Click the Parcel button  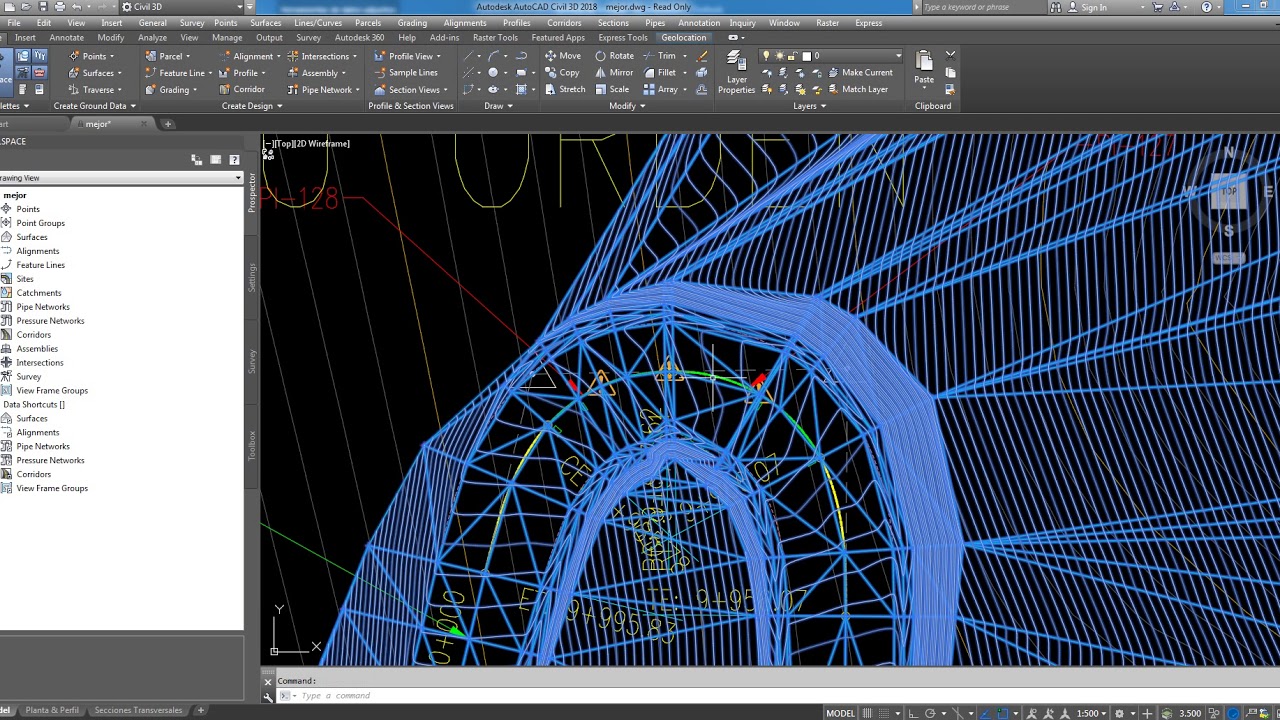point(164,56)
